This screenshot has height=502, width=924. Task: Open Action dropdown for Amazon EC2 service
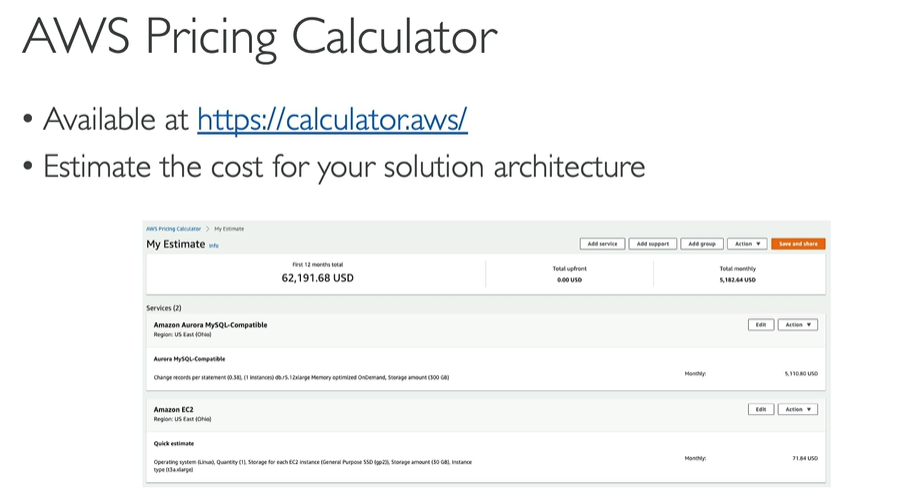[798, 409]
